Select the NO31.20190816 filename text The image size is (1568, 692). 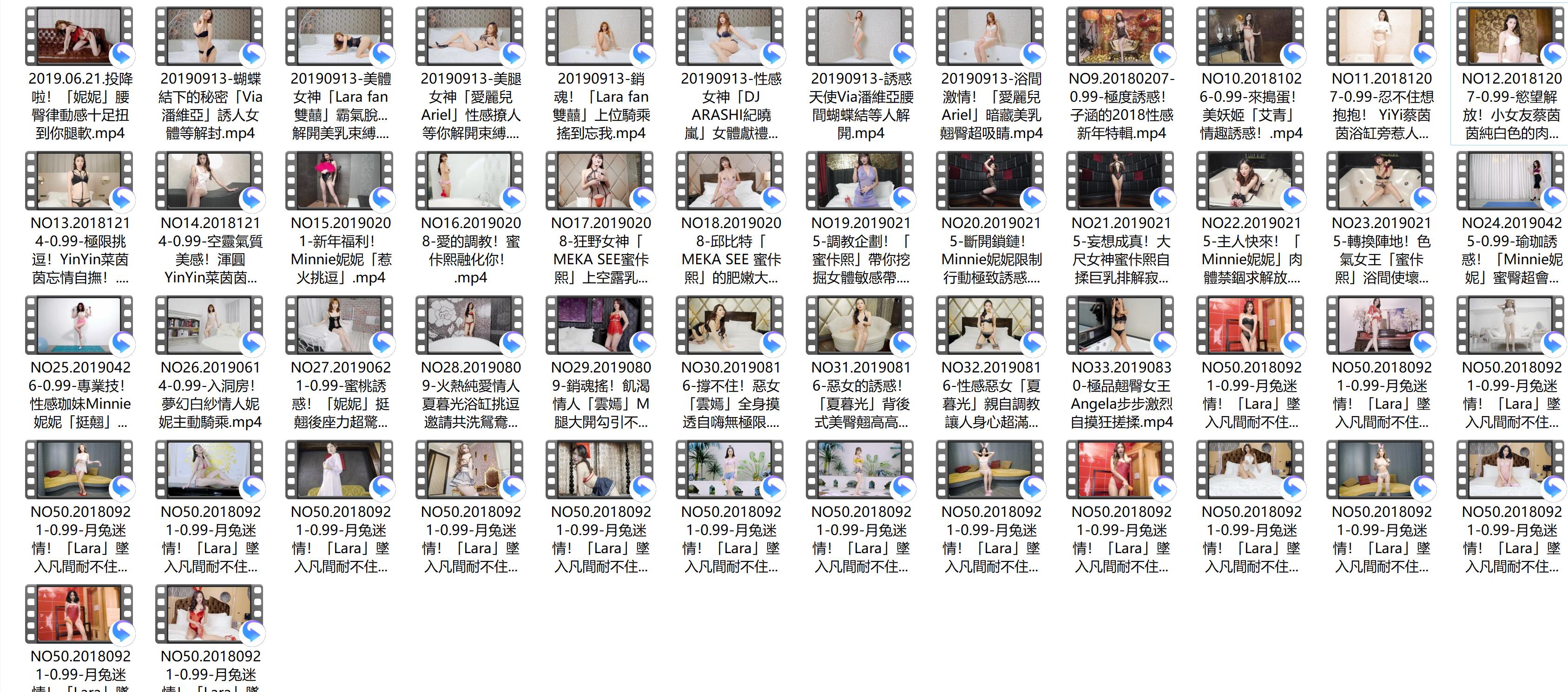pyautogui.click(x=861, y=395)
